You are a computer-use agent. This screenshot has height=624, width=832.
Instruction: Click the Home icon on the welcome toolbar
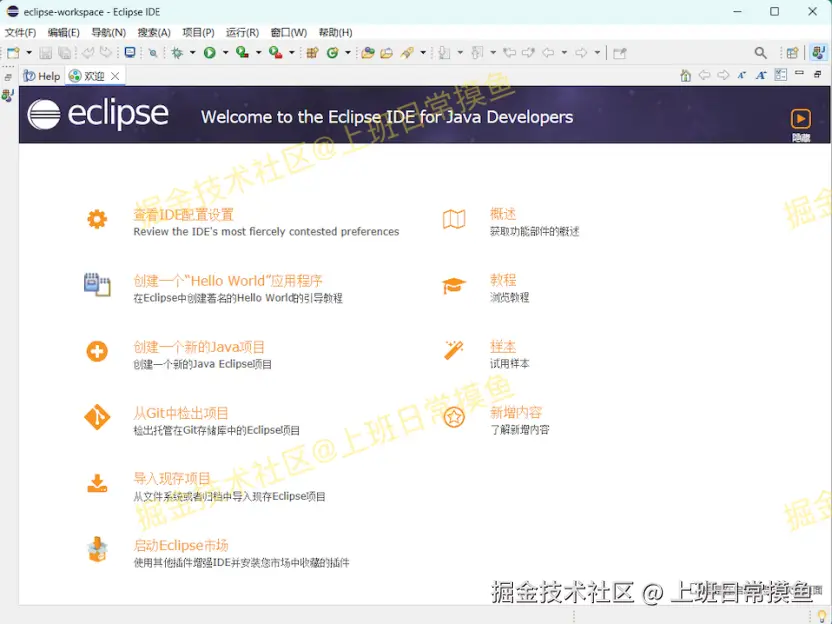click(x=686, y=75)
